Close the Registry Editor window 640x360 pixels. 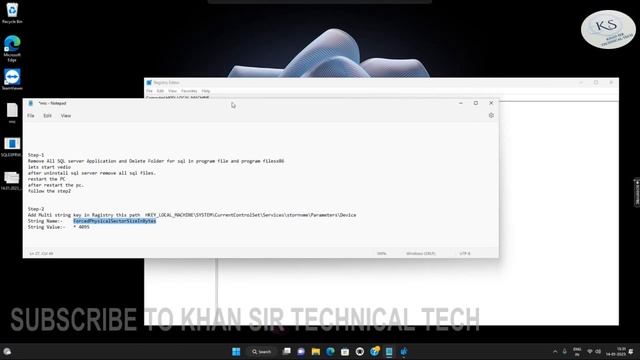pyautogui.click(x=611, y=82)
